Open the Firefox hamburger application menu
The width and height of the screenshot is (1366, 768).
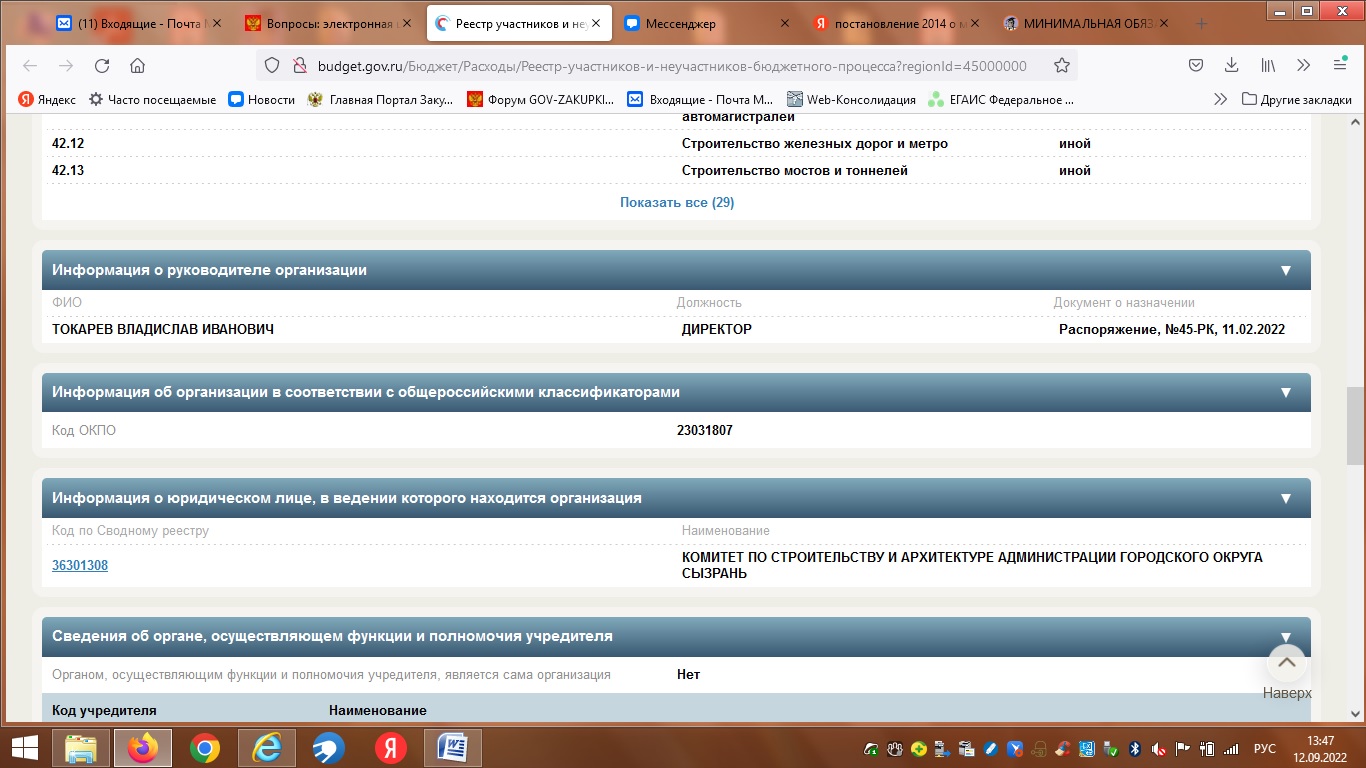click(1339, 66)
